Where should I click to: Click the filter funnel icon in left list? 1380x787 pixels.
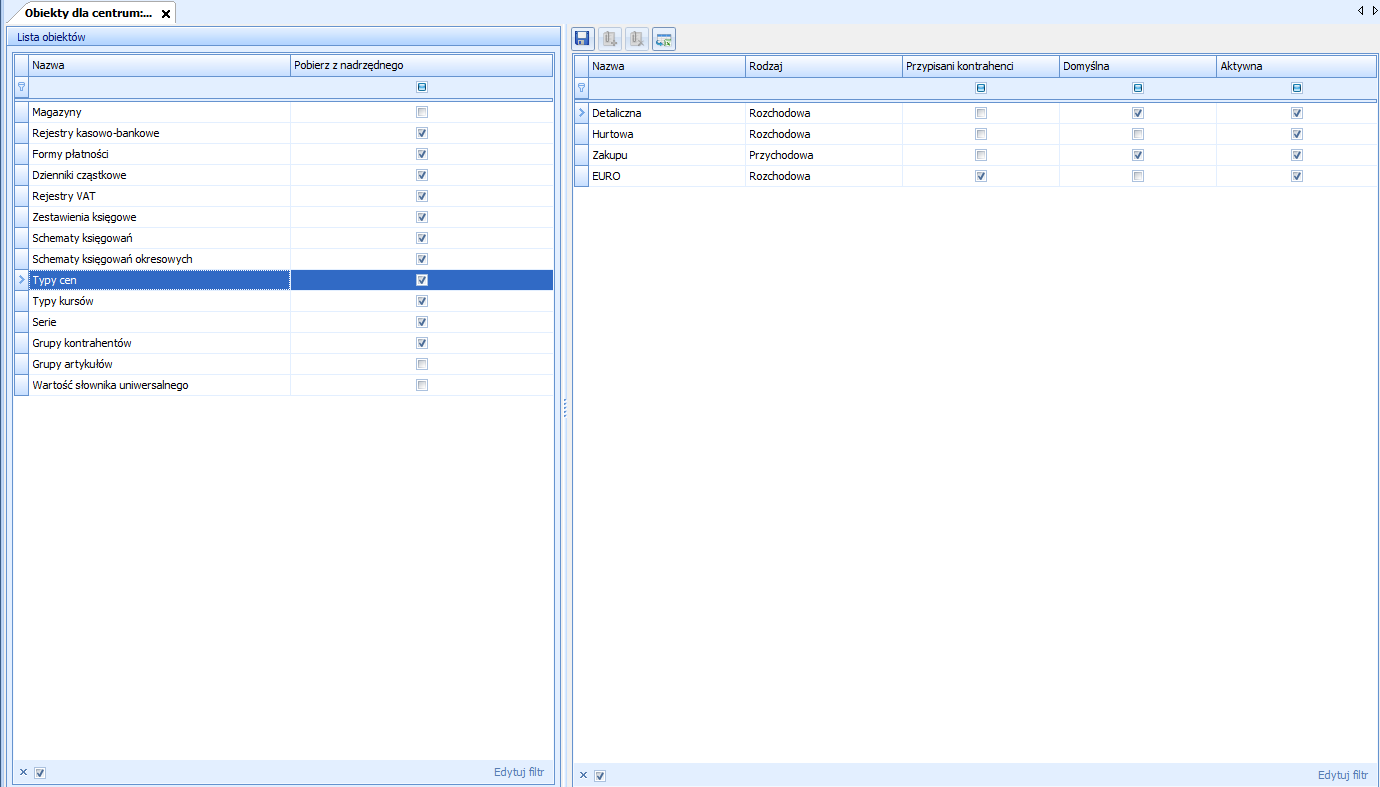(x=21, y=87)
